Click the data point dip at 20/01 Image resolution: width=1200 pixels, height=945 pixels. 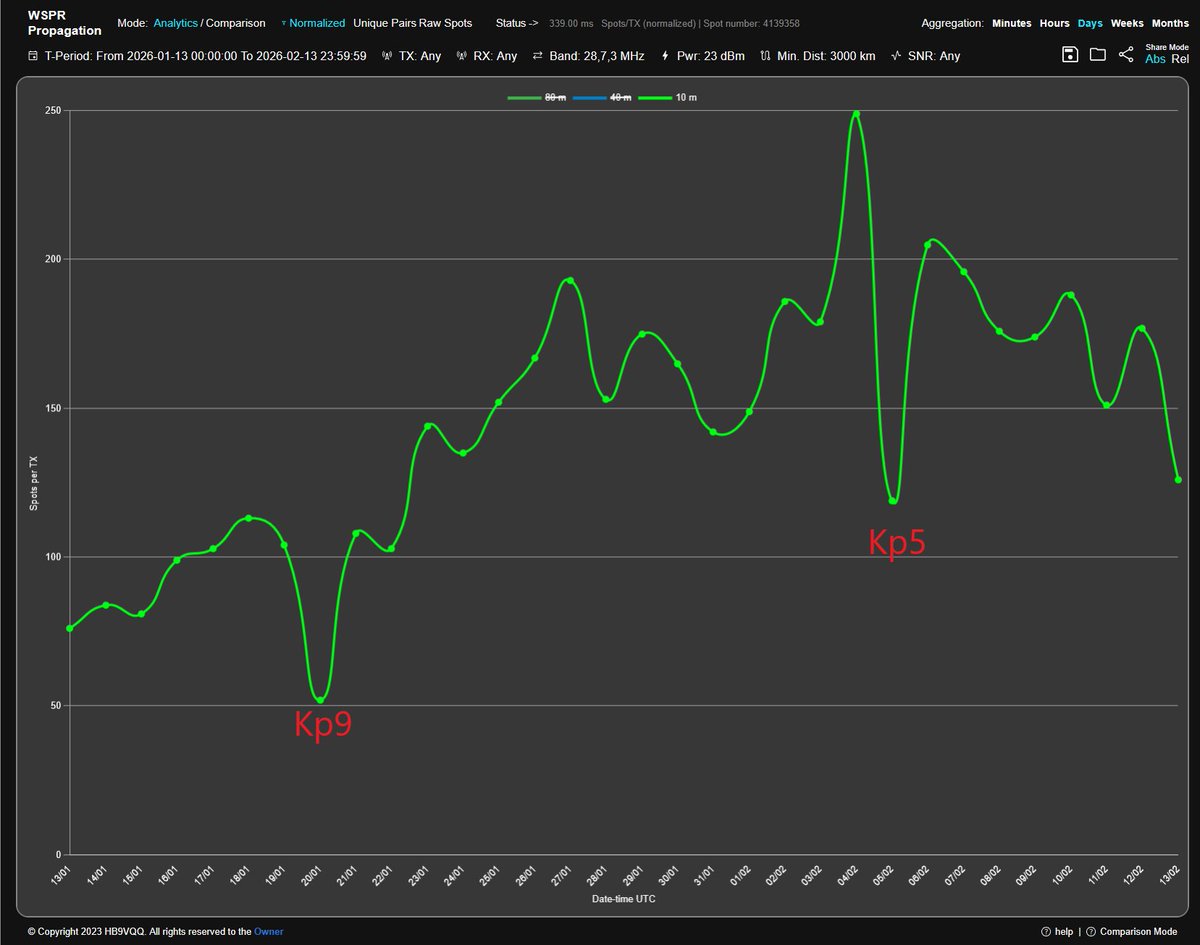pyautogui.click(x=320, y=700)
